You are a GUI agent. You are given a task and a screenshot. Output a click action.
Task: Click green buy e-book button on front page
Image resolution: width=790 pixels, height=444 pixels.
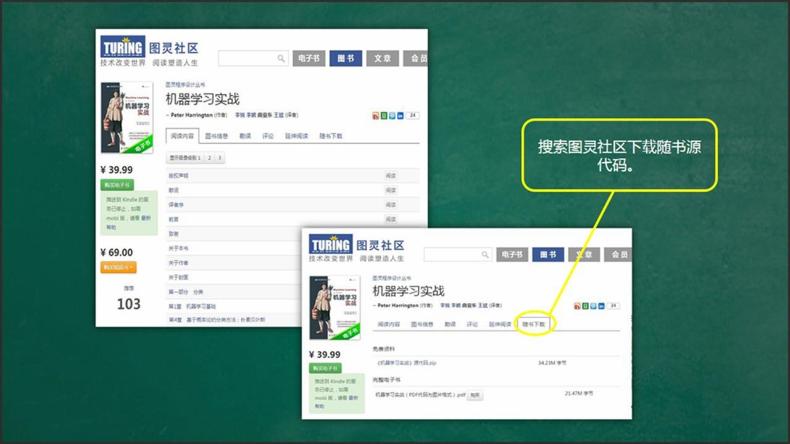coord(325,368)
